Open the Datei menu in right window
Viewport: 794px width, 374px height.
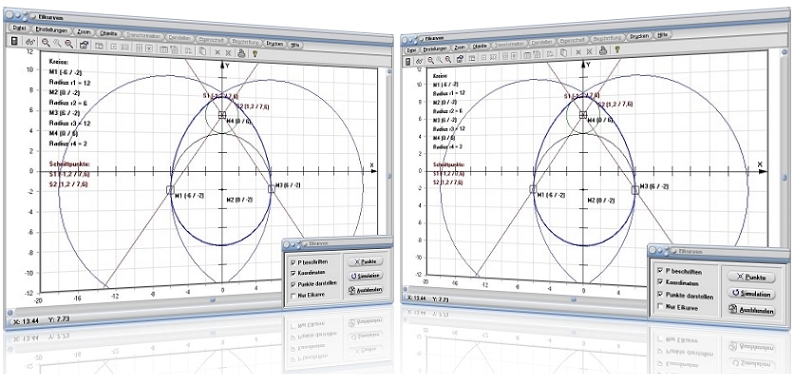coord(411,50)
